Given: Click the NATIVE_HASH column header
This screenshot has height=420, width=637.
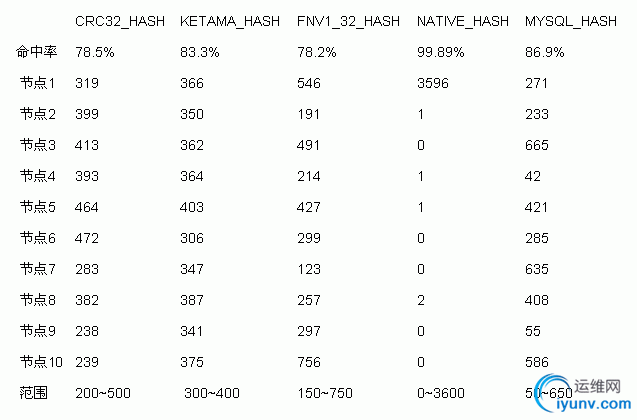Looking at the screenshot, I should pos(463,21).
